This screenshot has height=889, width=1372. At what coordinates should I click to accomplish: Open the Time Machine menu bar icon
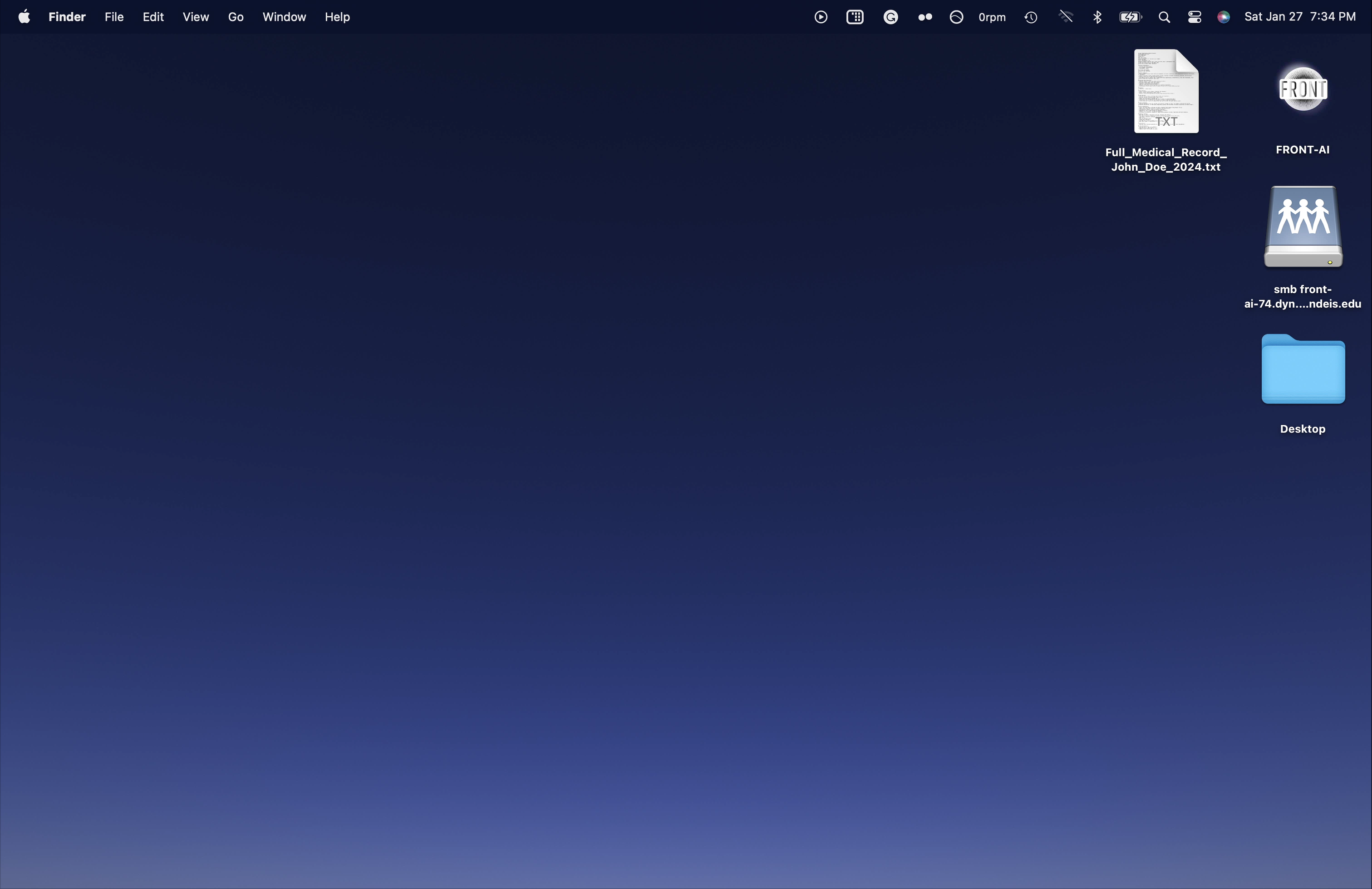pyautogui.click(x=1031, y=17)
